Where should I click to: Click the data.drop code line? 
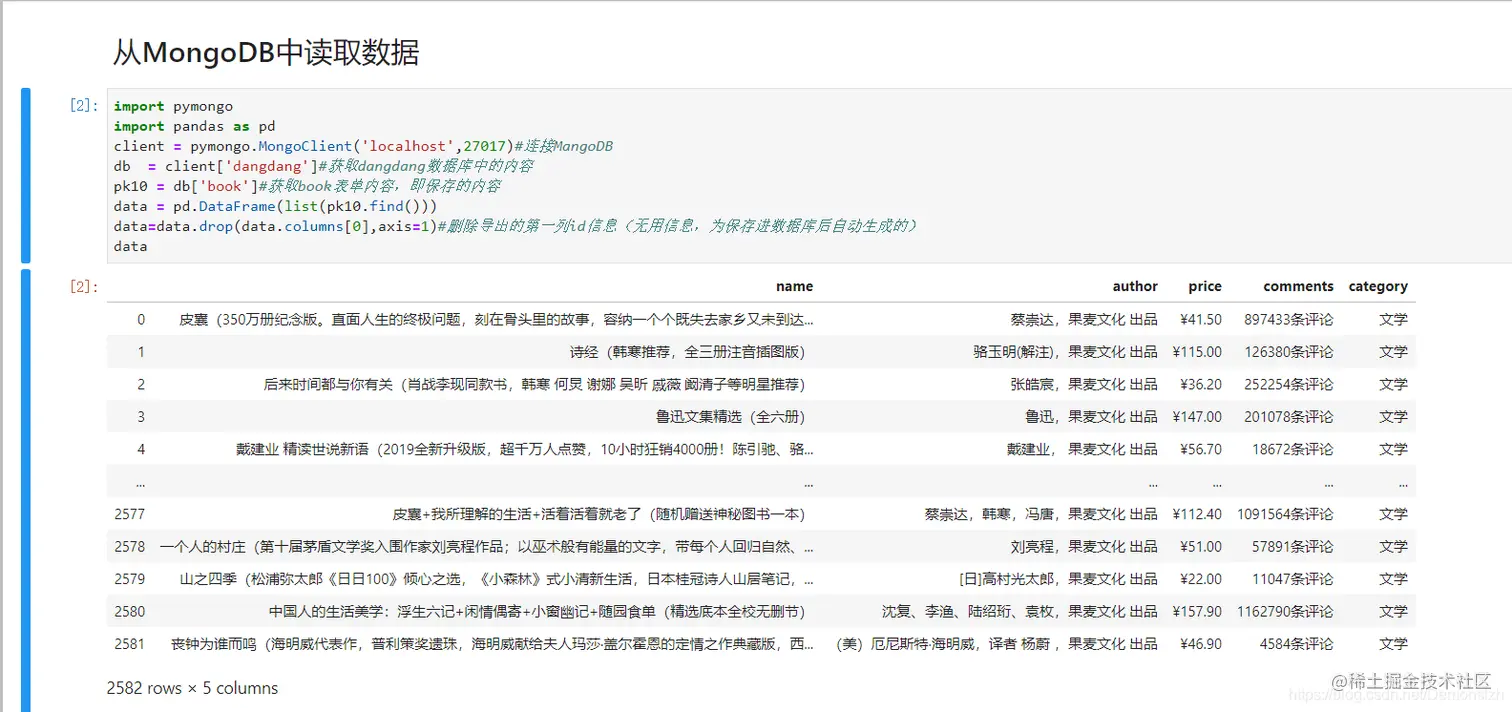pyautogui.click(x=516, y=226)
